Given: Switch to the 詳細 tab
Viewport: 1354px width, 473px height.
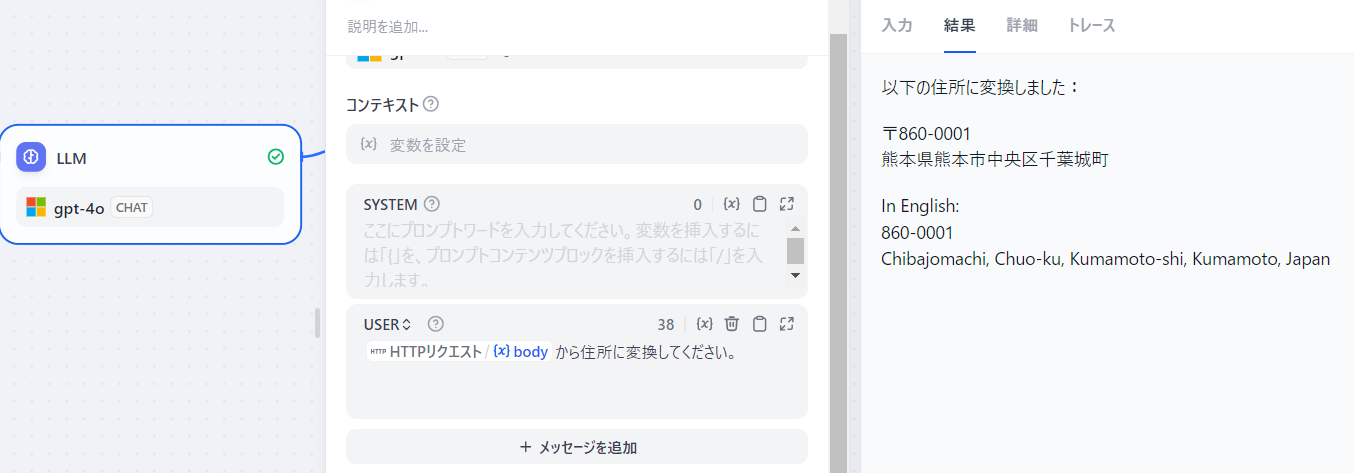Looking at the screenshot, I should [x=1022, y=26].
